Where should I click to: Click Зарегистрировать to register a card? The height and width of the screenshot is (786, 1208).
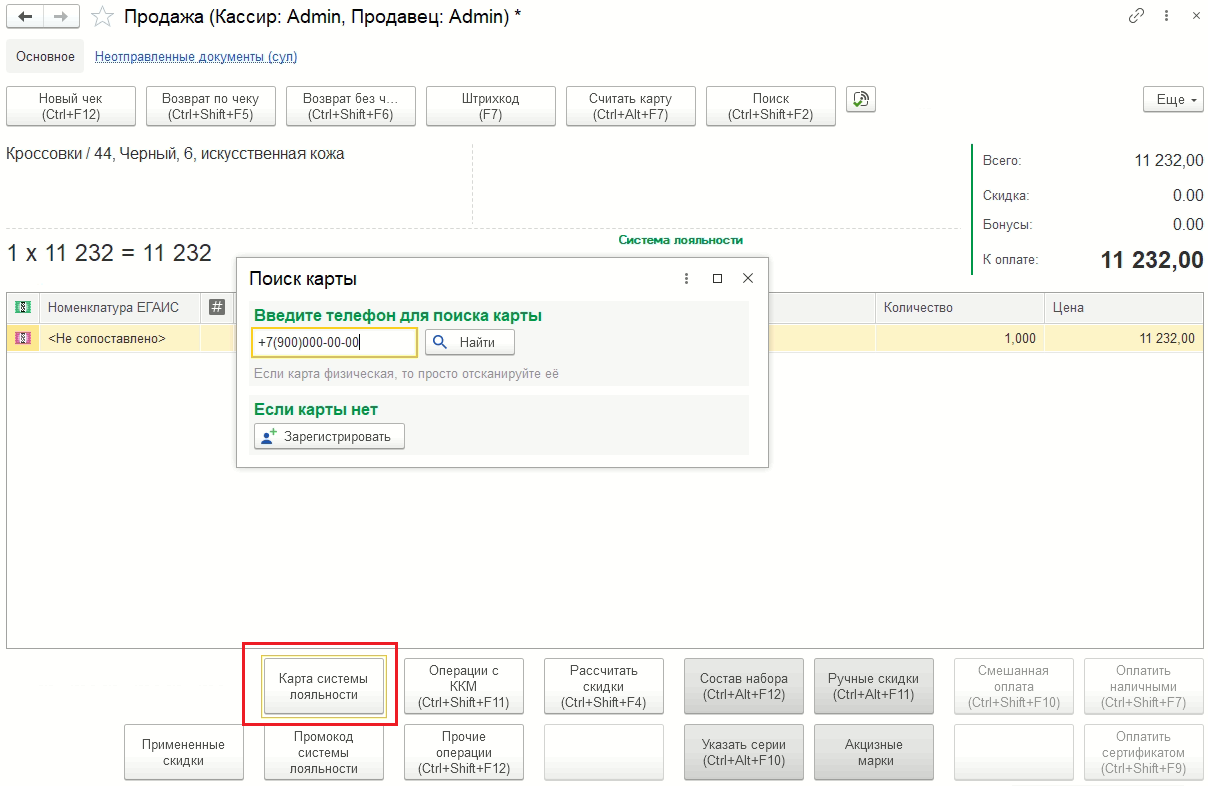pos(329,436)
